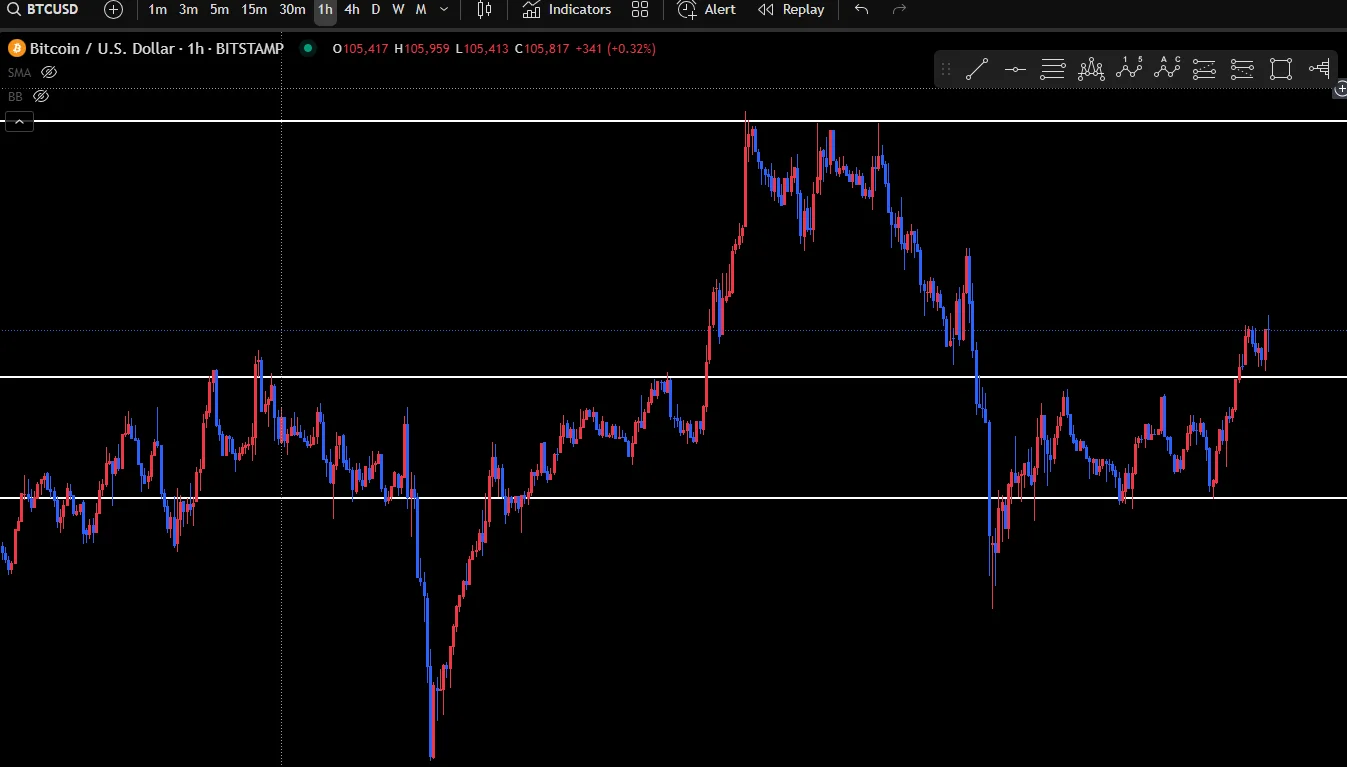Image resolution: width=1347 pixels, height=767 pixels.
Task: Start bar Replay mode
Action: tap(791, 10)
